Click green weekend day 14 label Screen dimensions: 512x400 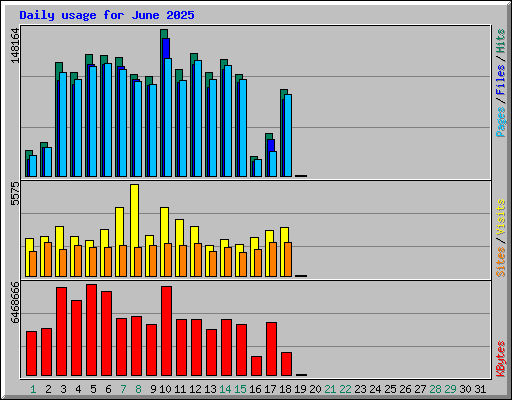[x=225, y=389]
